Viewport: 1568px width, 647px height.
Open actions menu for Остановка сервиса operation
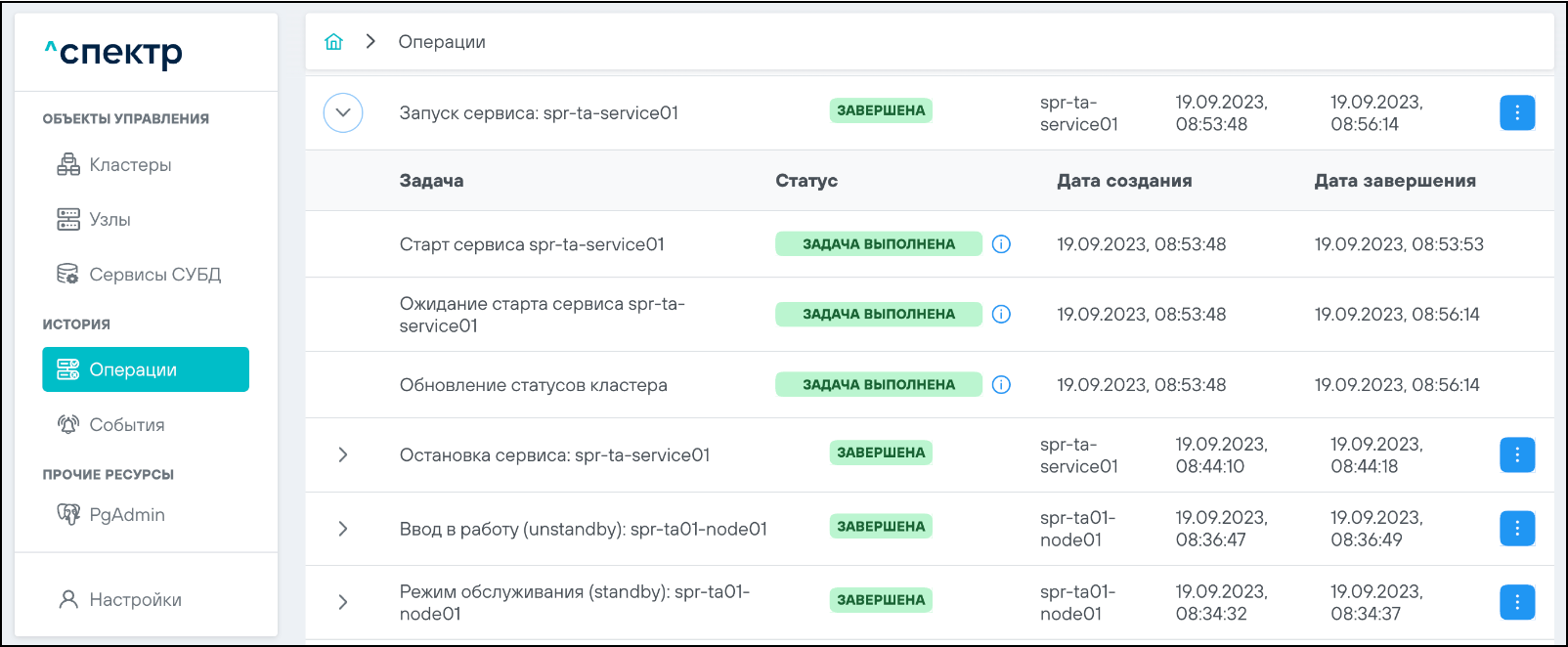click(1516, 454)
